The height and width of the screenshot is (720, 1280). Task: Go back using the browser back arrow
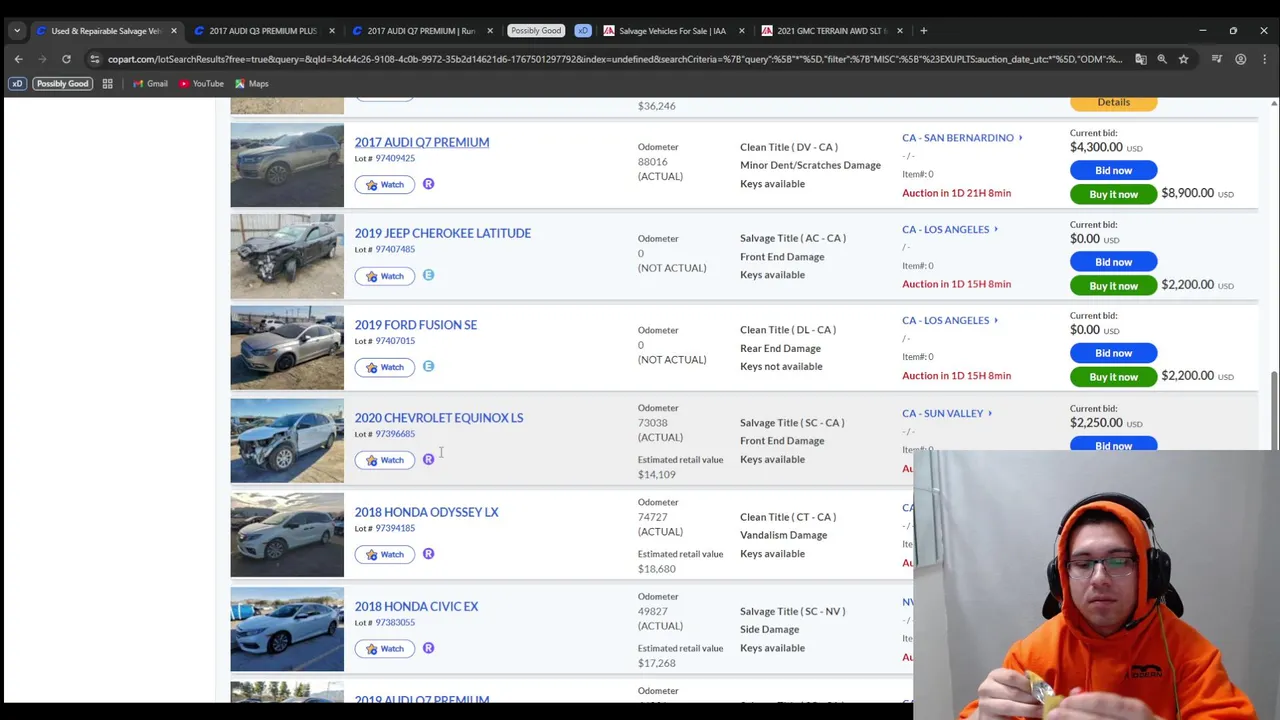[x=18, y=59]
